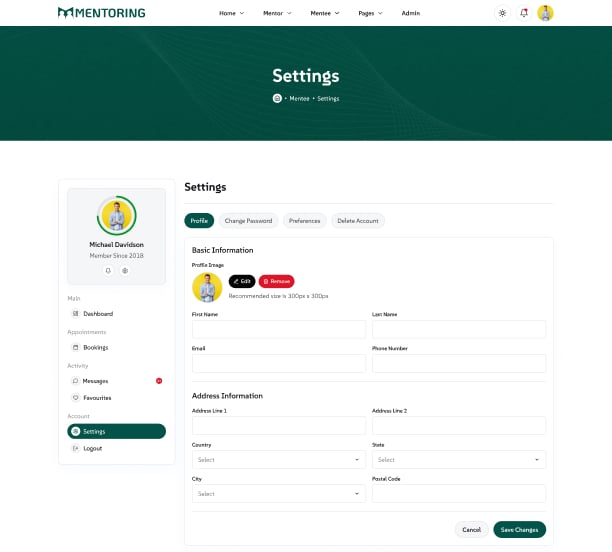612x552 pixels.
Task: Switch to the Preferences tab
Action: pyautogui.click(x=304, y=221)
